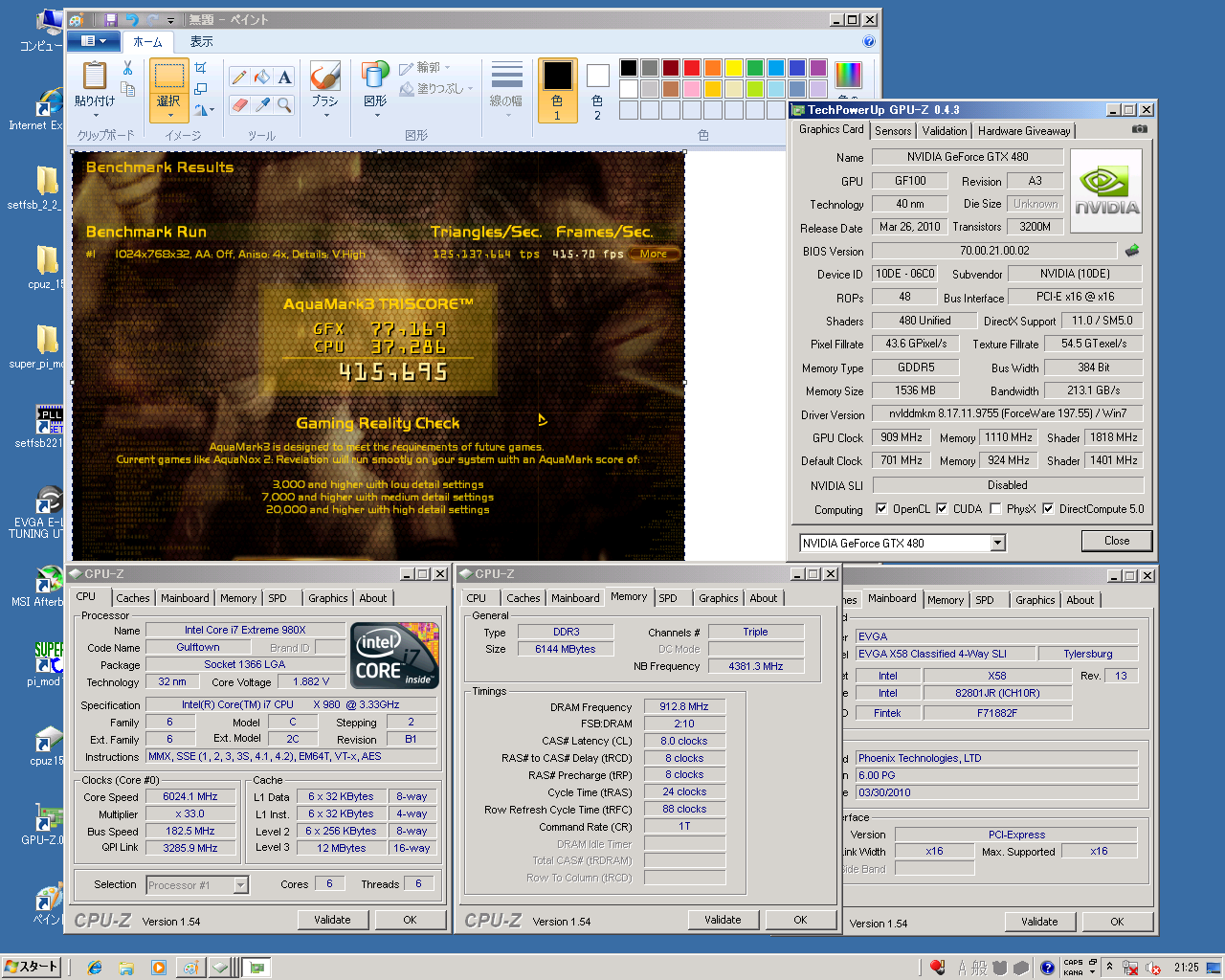1225x980 pixels.
Task: Toggle the CUDA checkbox in GPU-Z
Action: click(942, 509)
